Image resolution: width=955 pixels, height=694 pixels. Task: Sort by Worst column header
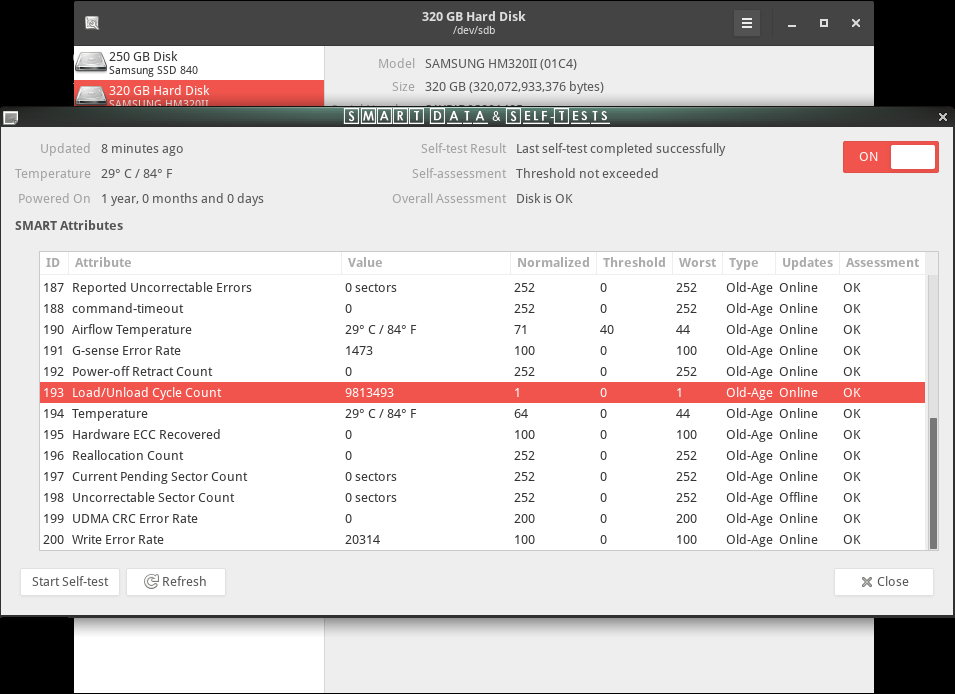pos(697,263)
